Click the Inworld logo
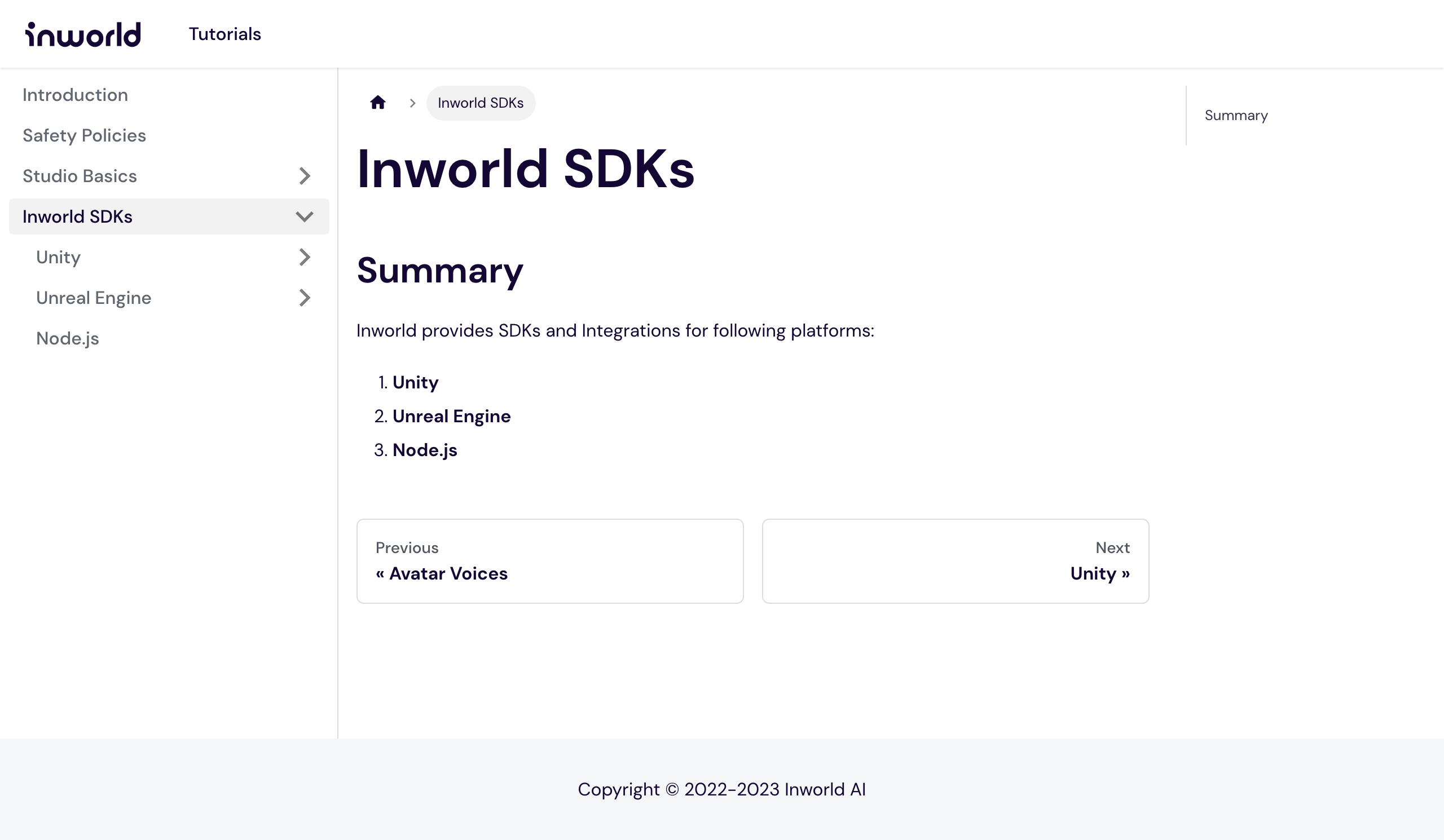Image resolution: width=1444 pixels, height=840 pixels. [x=83, y=34]
